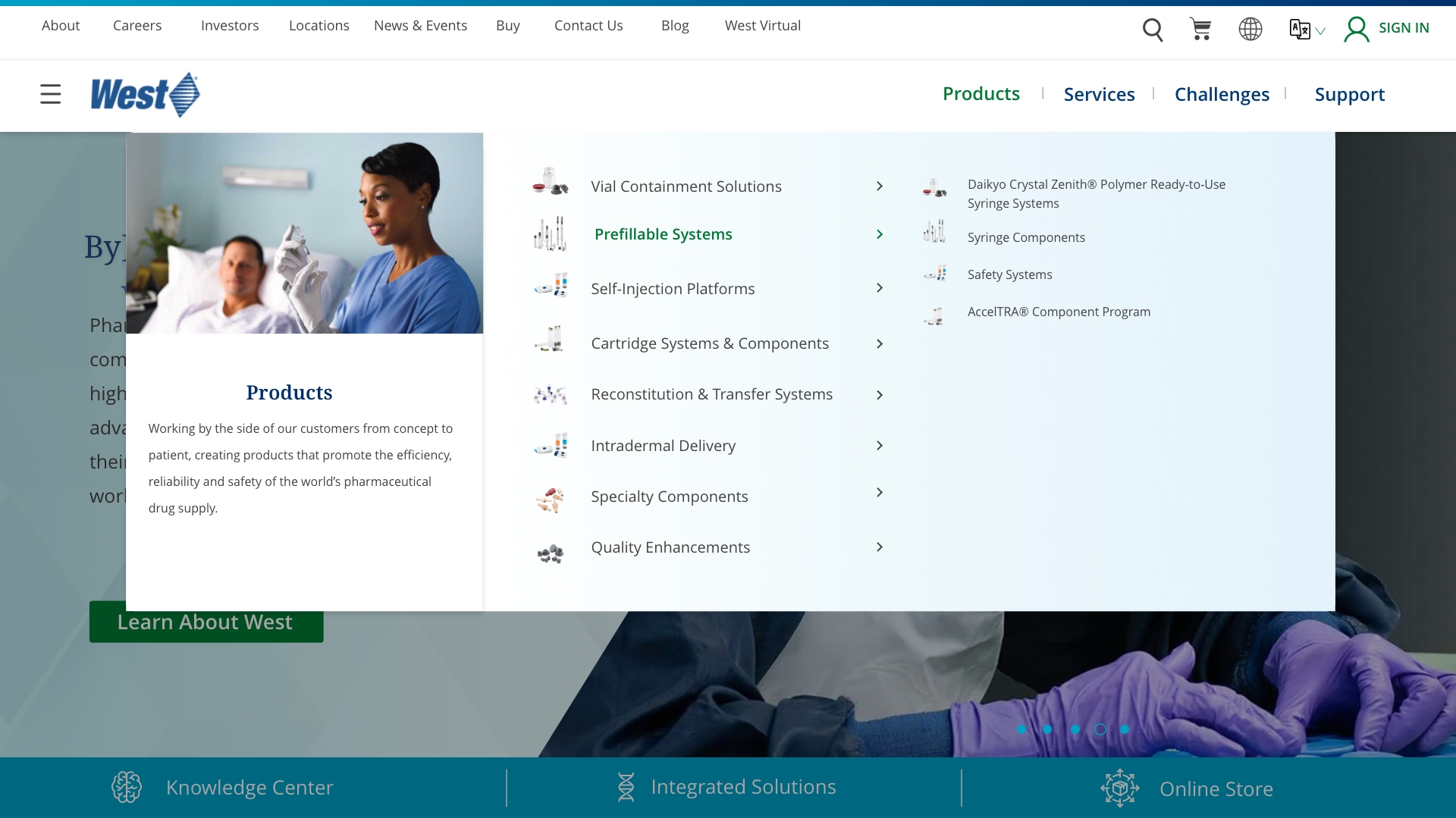Click the Online Store cube icon
Image resolution: width=1456 pixels, height=818 pixels.
[x=1119, y=788]
